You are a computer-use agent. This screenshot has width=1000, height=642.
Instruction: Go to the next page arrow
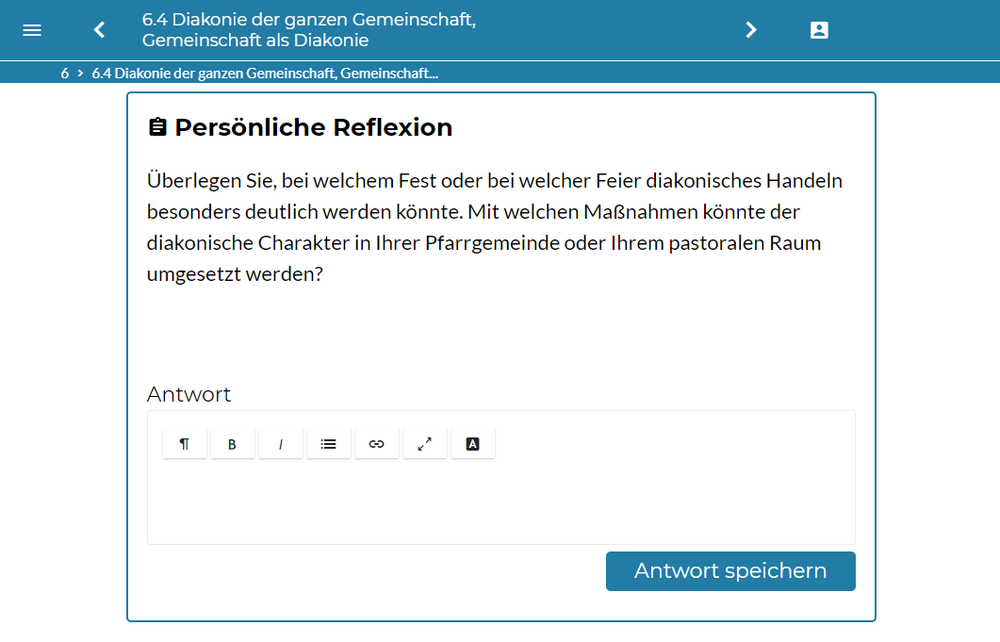pos(751,30)
